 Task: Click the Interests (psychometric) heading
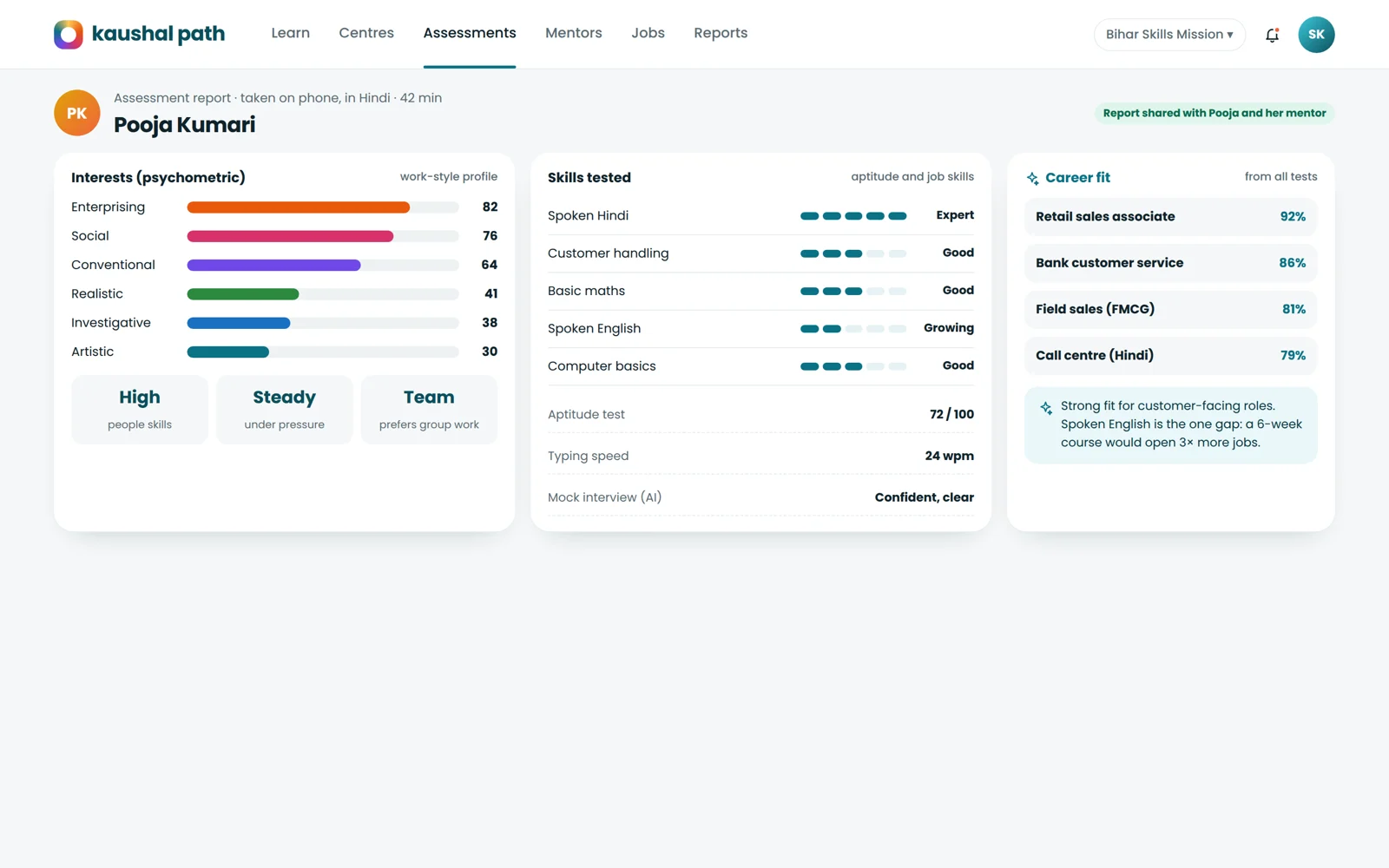(158, 177)
